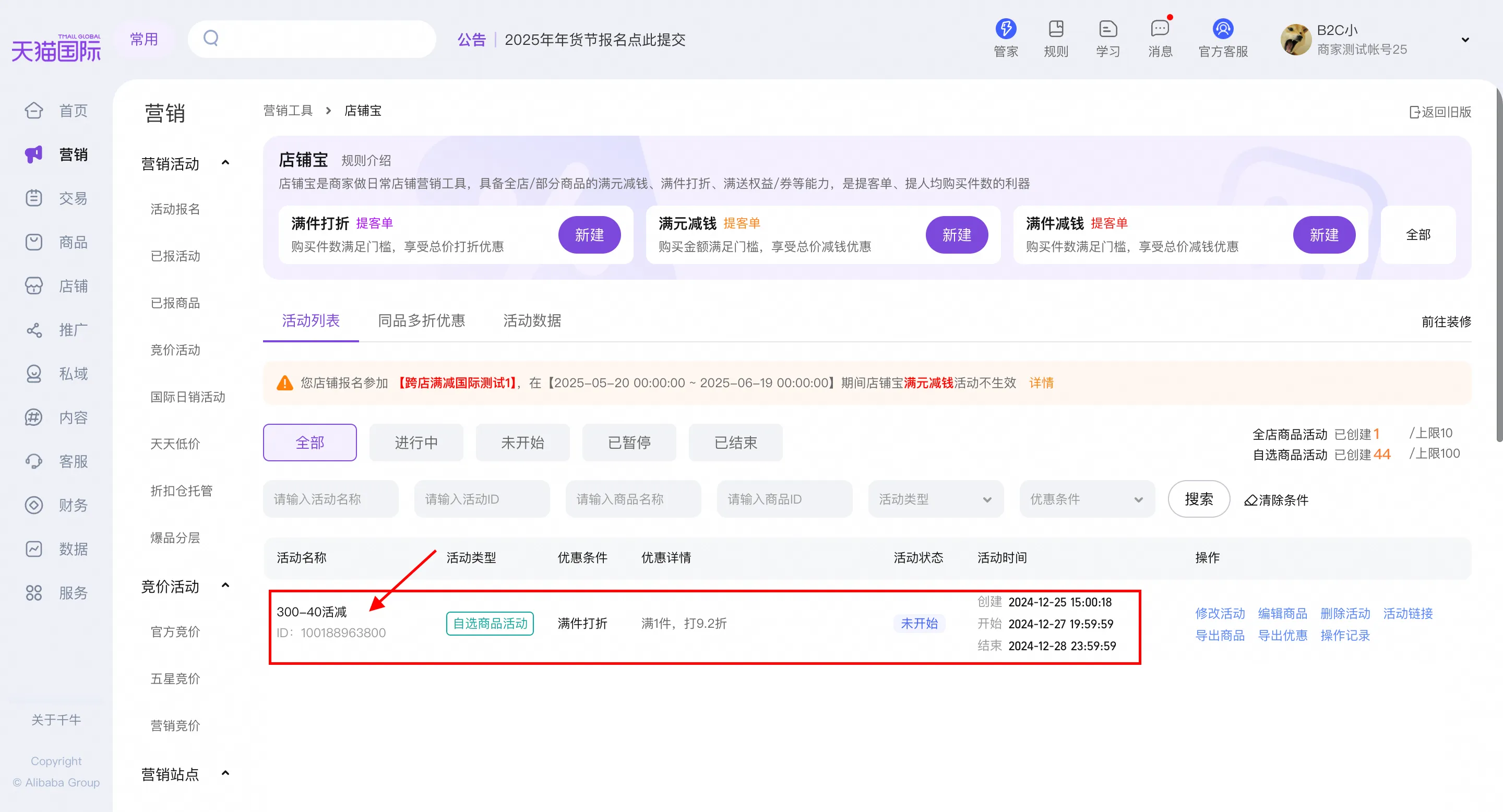Screen dimensions: 1503x812
Task: Click 活动链接 link
Action: click(1408, 613)
